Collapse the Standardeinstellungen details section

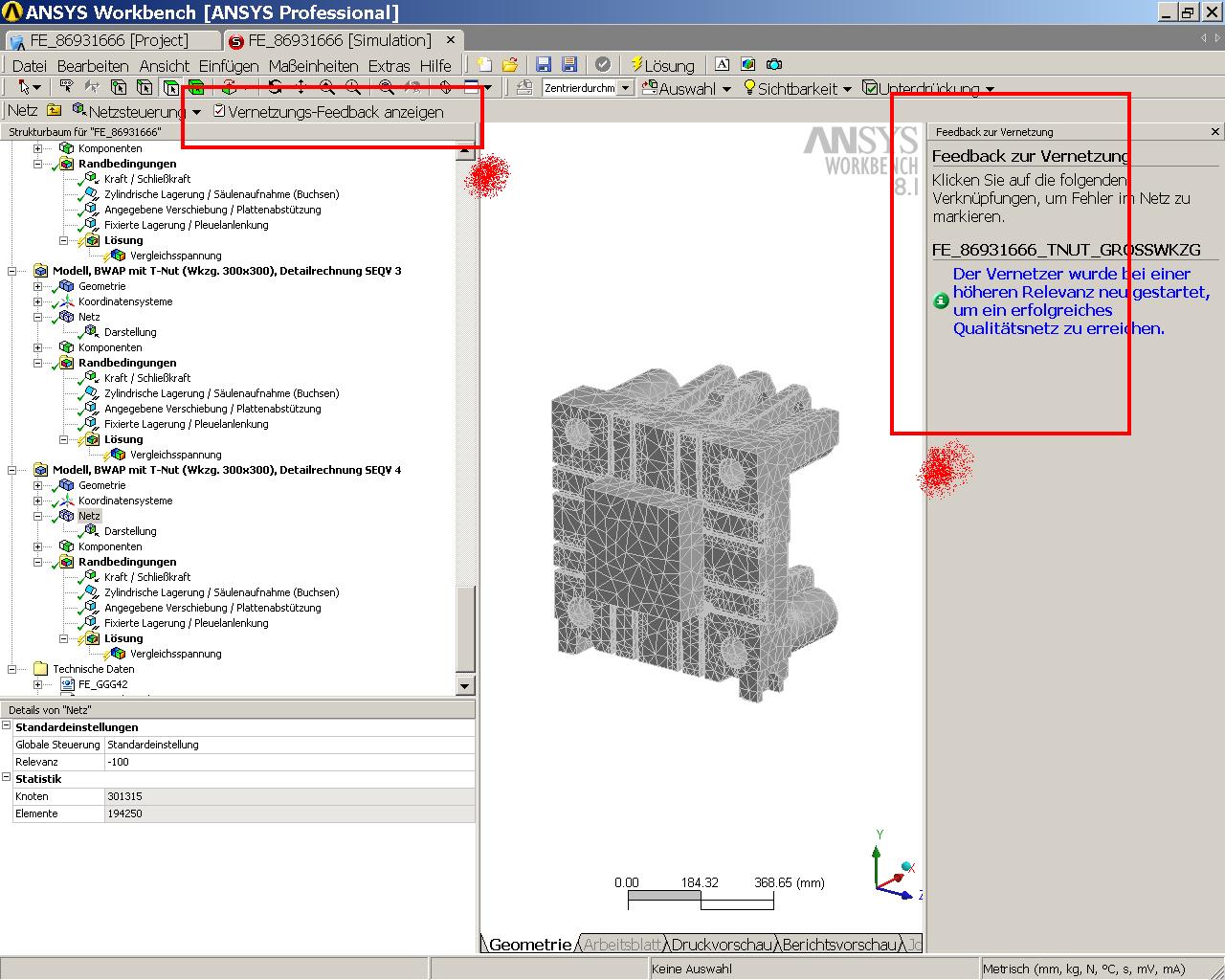click(7, 726)
